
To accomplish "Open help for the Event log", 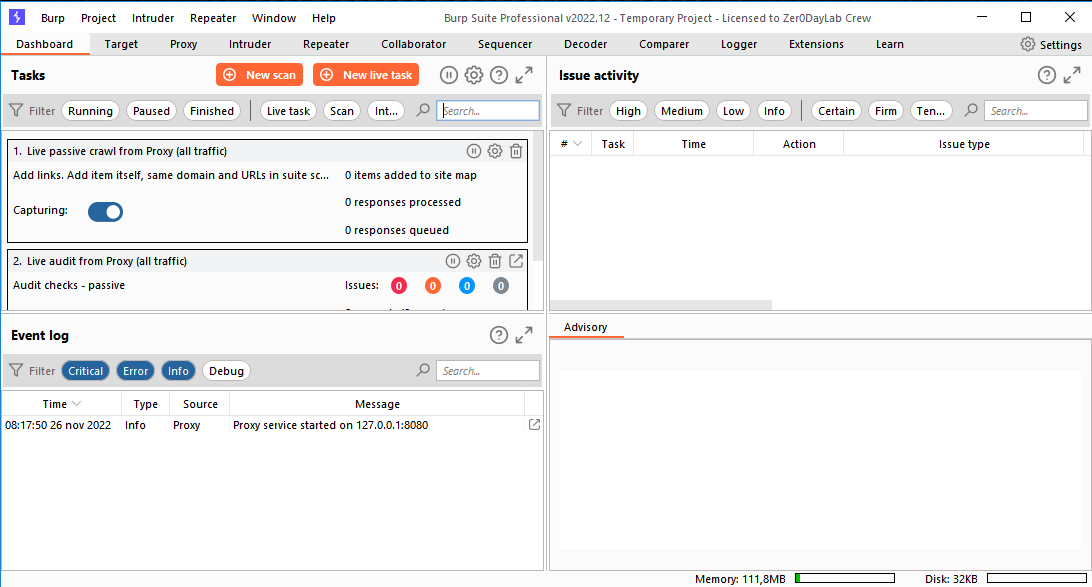I will (x=499, y=336).
